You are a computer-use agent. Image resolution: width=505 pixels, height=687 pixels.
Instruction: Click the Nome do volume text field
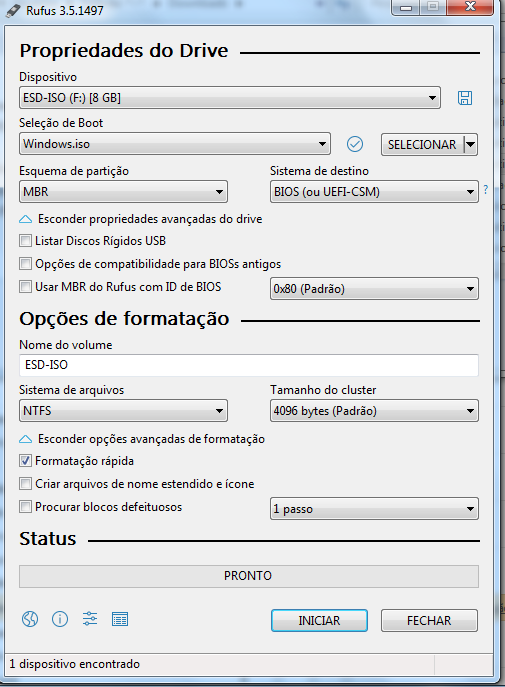point(249,365)
